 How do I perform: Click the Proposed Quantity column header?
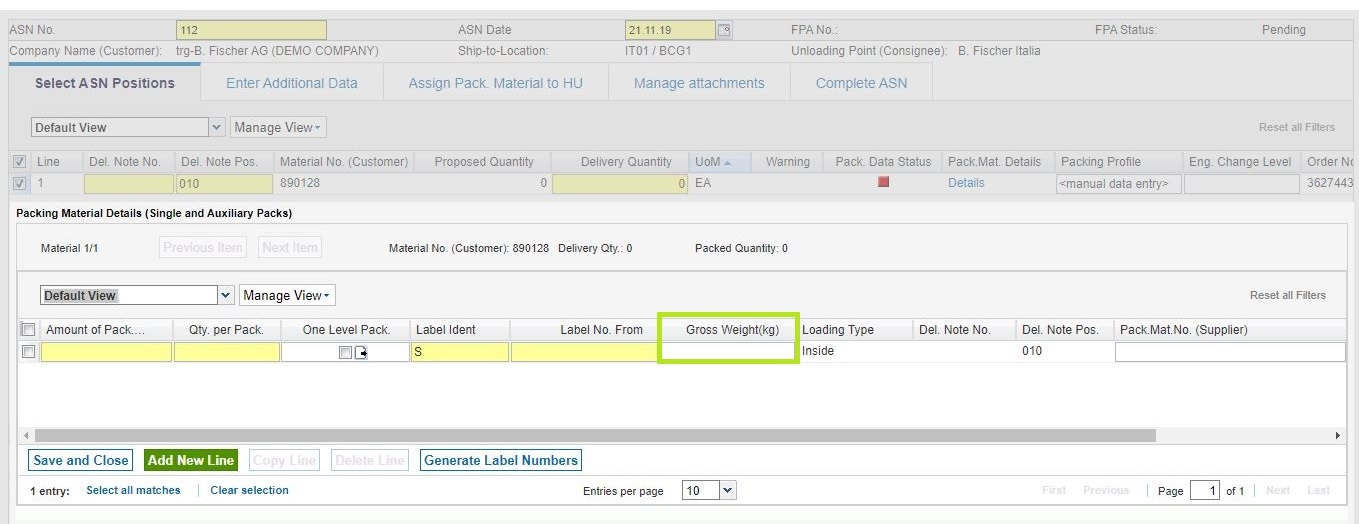[484, 162]
